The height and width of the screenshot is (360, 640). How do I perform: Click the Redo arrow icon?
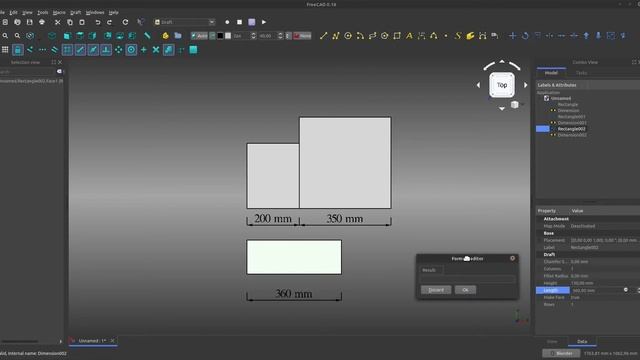(x=109, y=22)
